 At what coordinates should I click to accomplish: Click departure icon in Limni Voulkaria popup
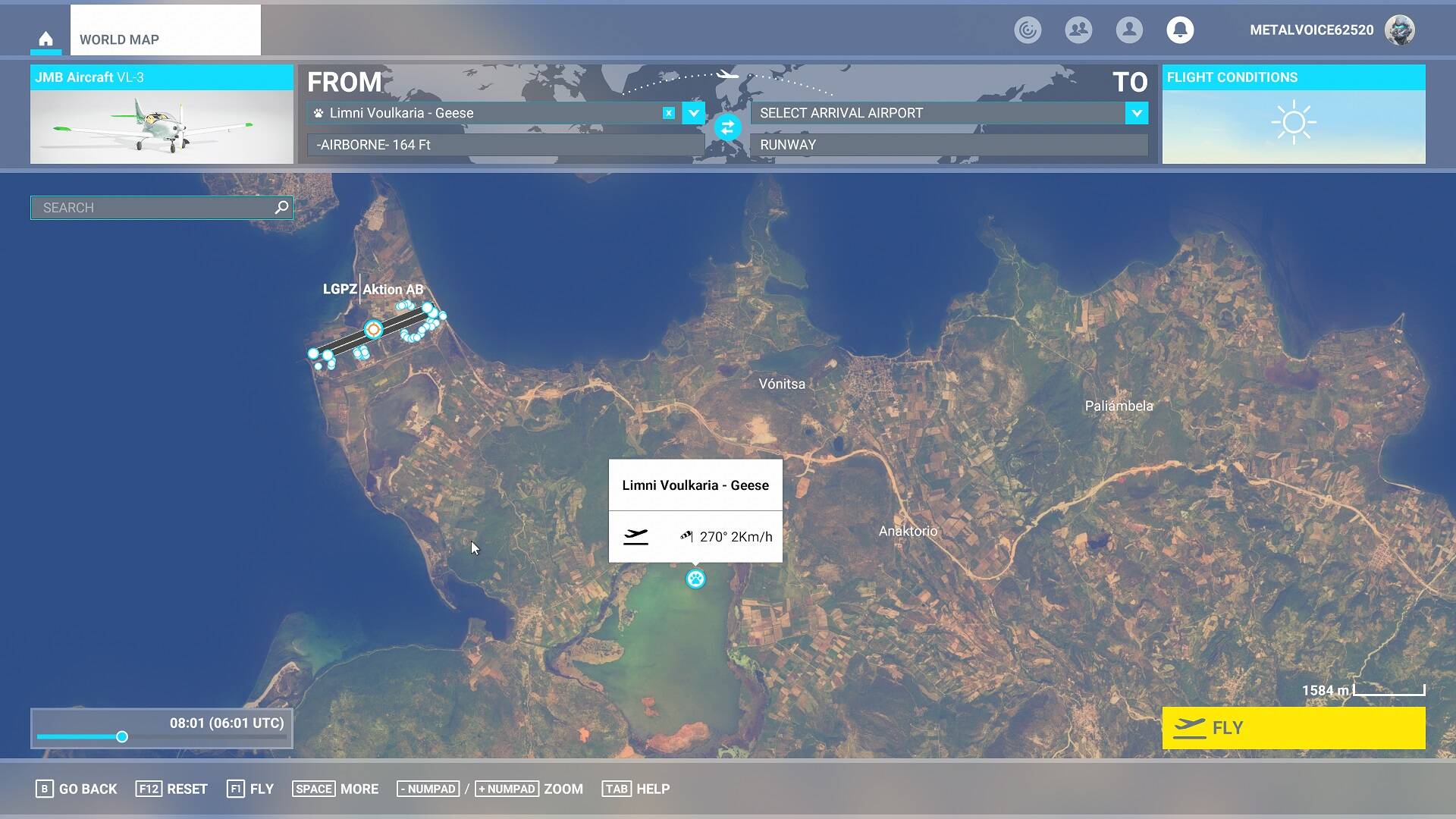(635, 537)
